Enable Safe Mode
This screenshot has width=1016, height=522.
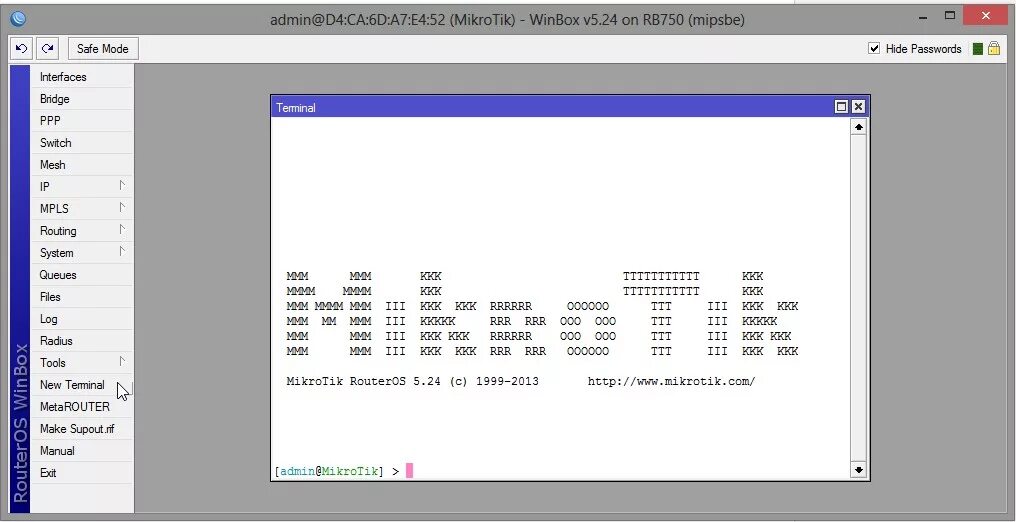[x=102, y=49]
